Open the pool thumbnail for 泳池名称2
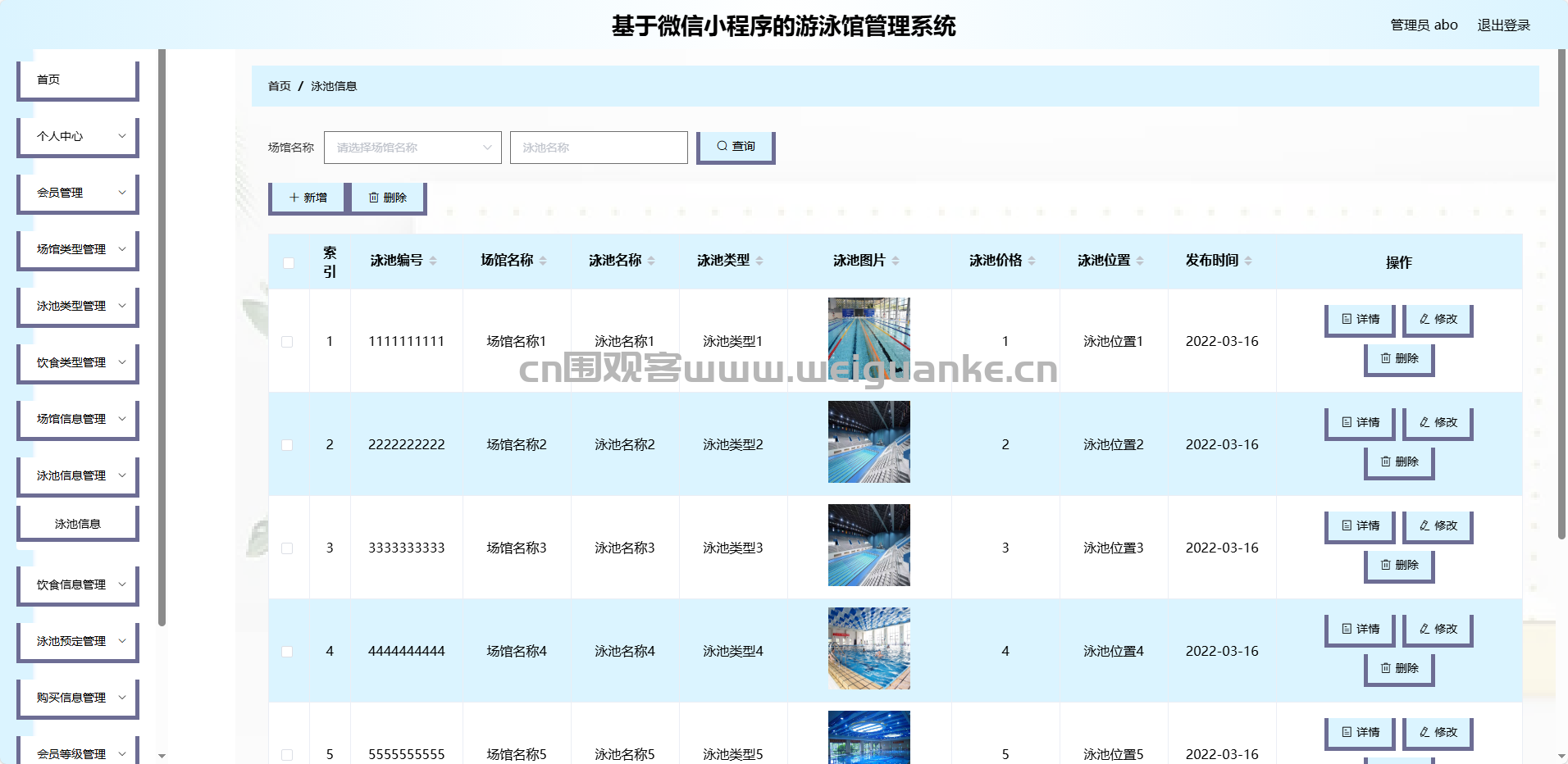 point(869,442)
